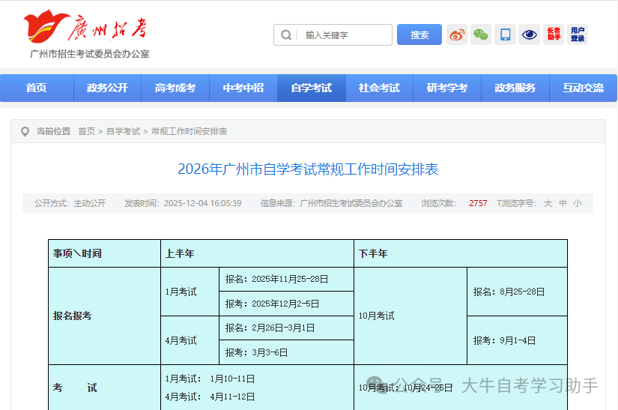Expand the 中考中招 navigation menu

pyautogui.click(x=243, y=88)
